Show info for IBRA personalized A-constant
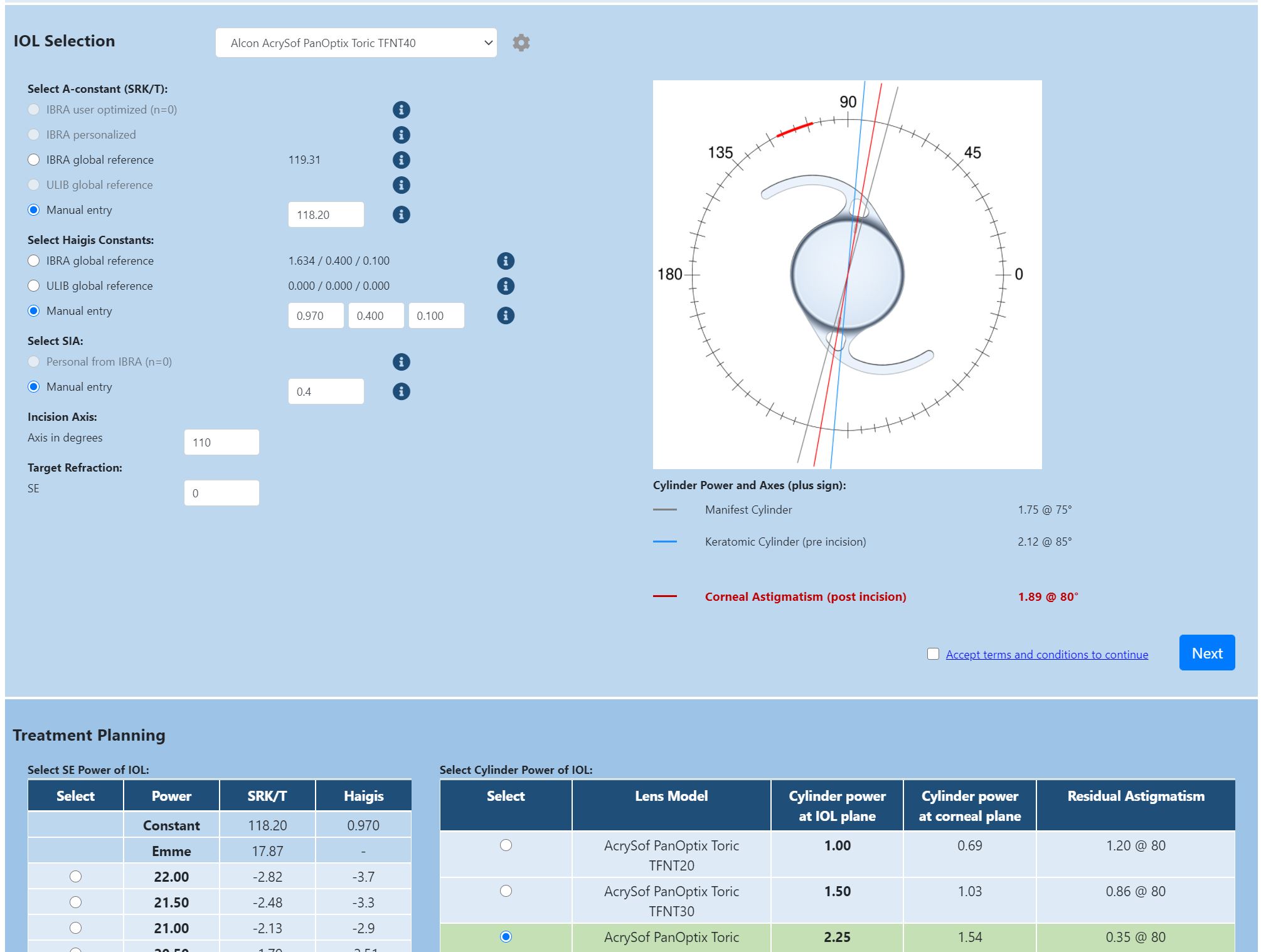 (x=402, y=135)
